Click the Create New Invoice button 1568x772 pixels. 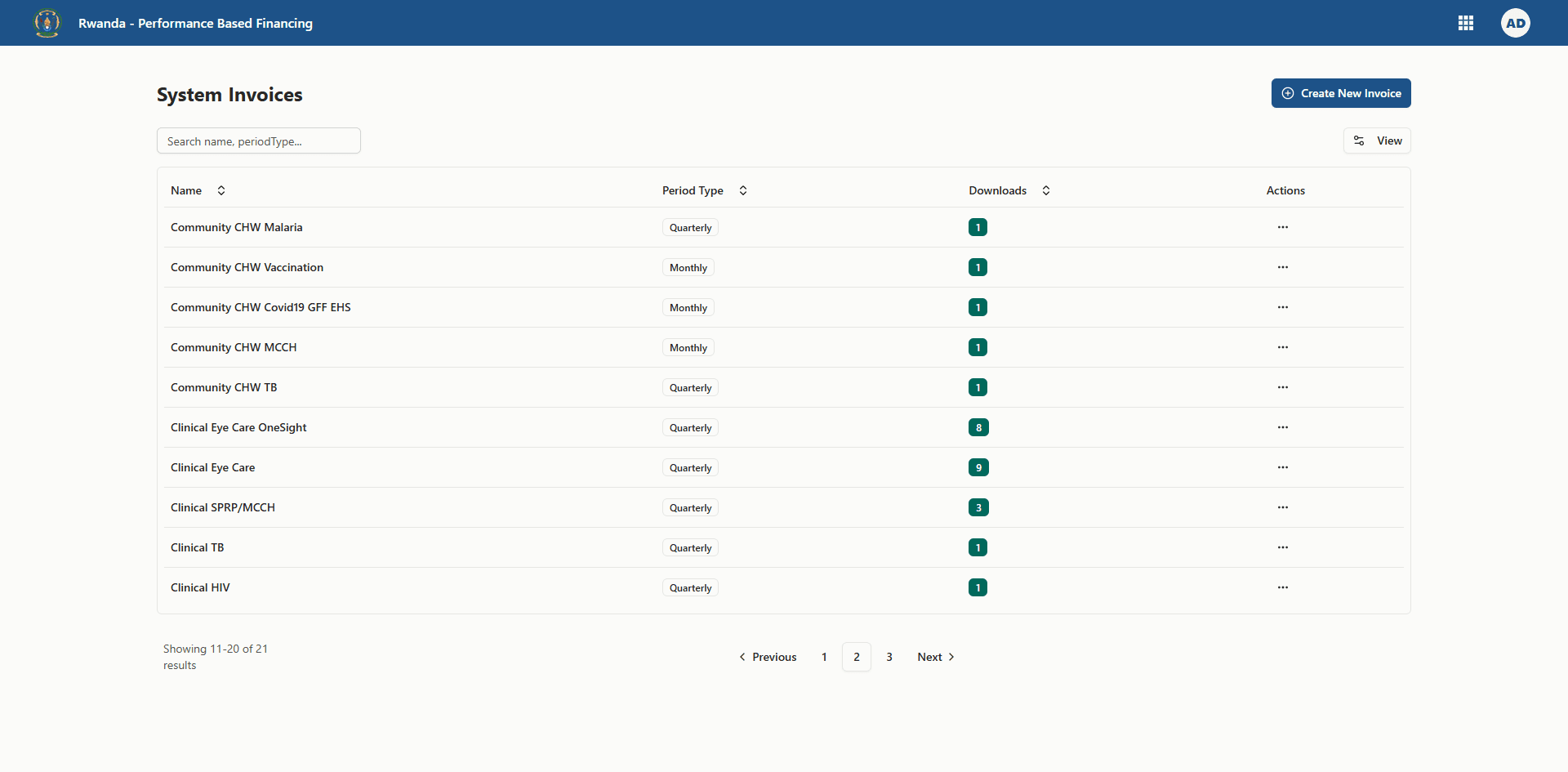pyautogui.click(x=1341, y=93)
